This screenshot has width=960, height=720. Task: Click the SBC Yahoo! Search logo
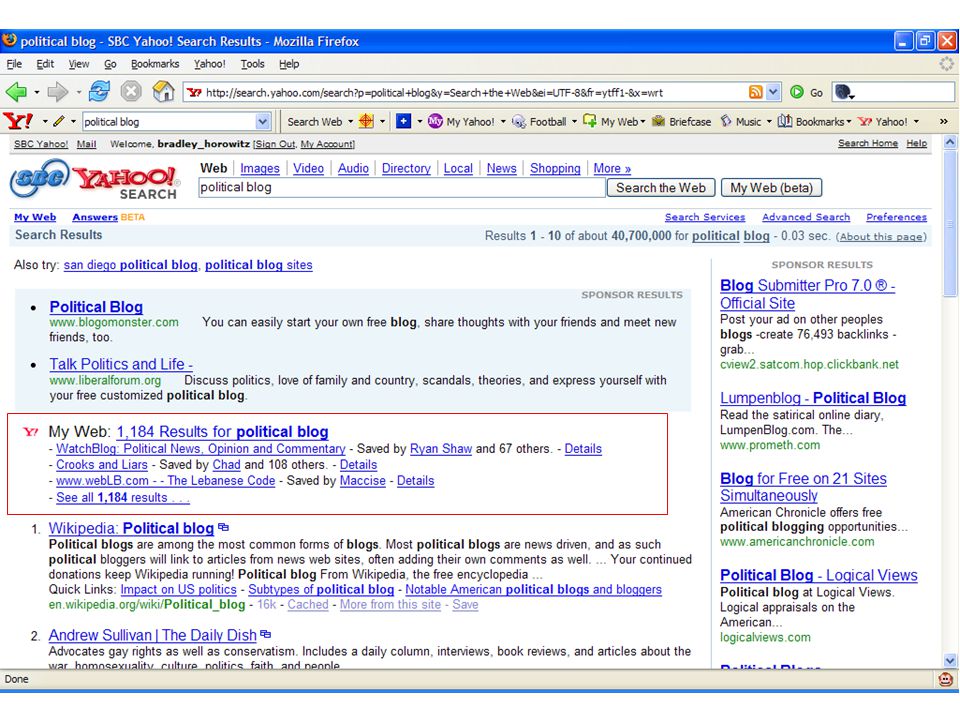[95, 179]
